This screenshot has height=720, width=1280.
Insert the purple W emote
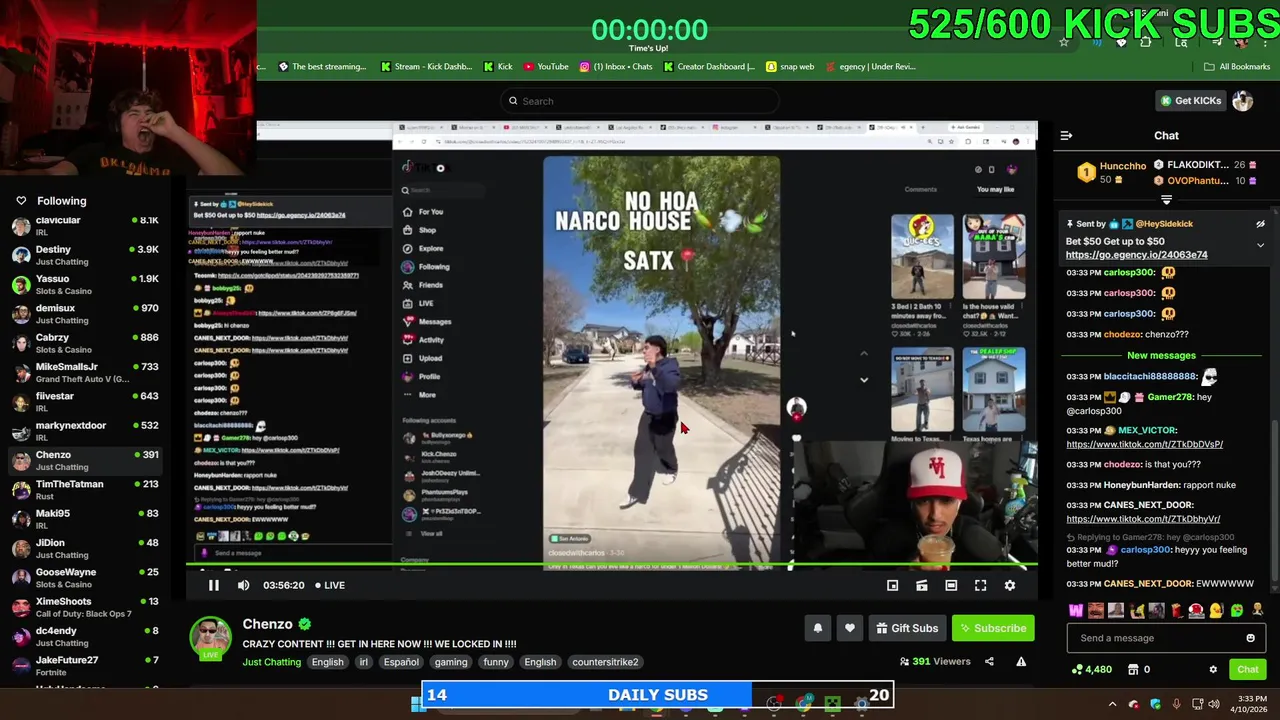click(1076, 610)
